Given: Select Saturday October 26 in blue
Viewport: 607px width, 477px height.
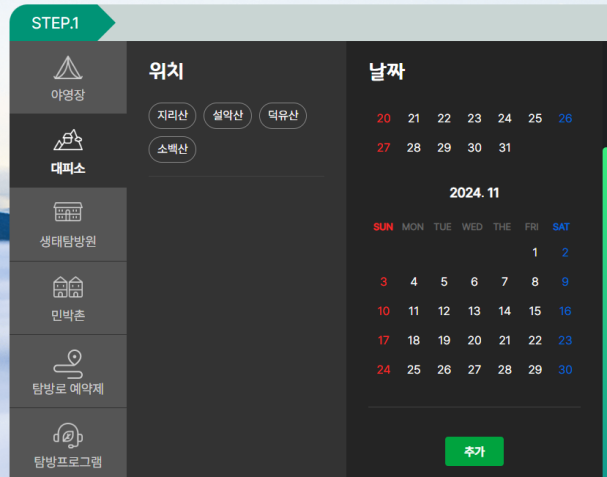Looking at the screenshot, I should click(565, 118).
